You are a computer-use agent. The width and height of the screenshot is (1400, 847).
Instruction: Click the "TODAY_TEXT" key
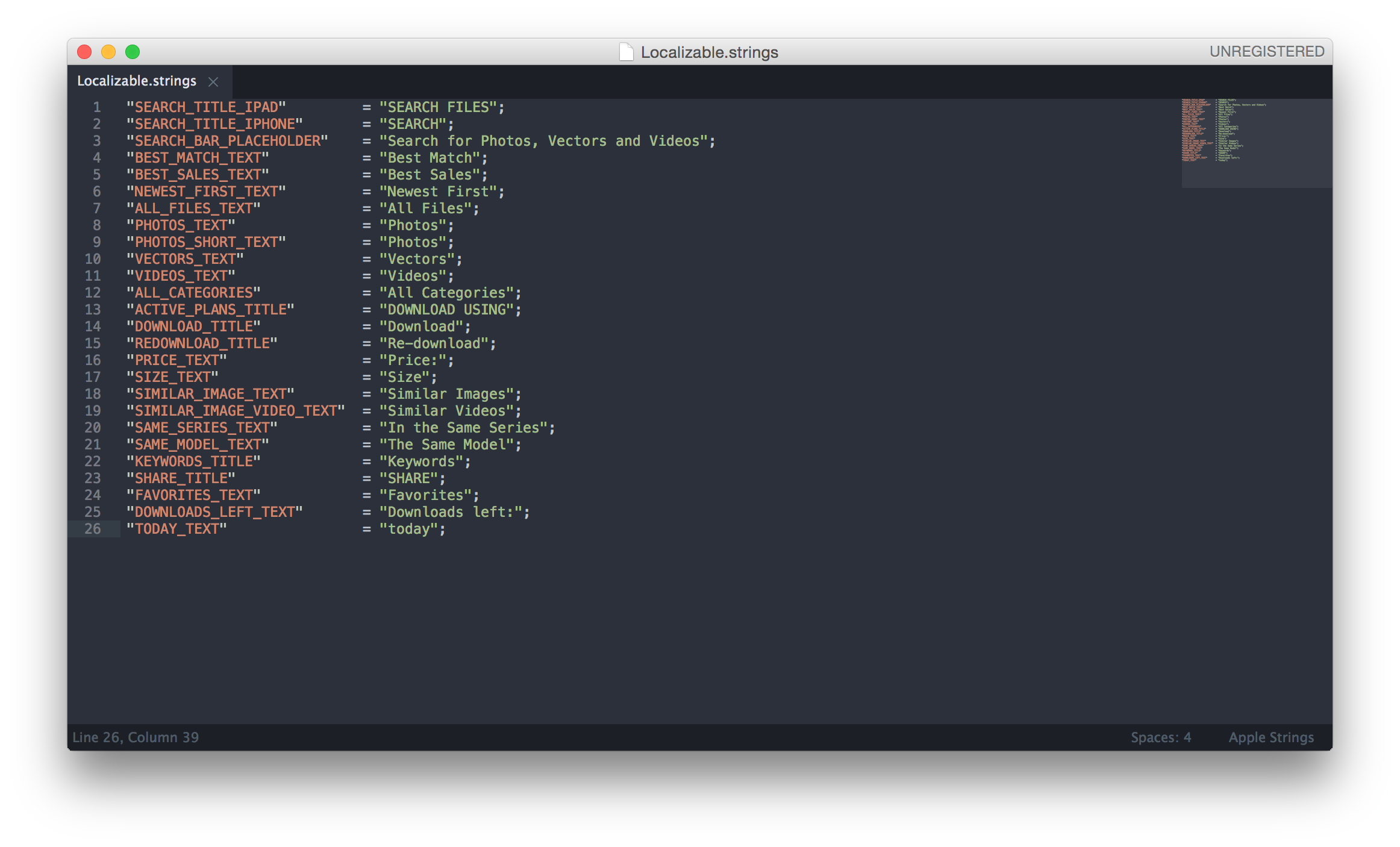177,528
